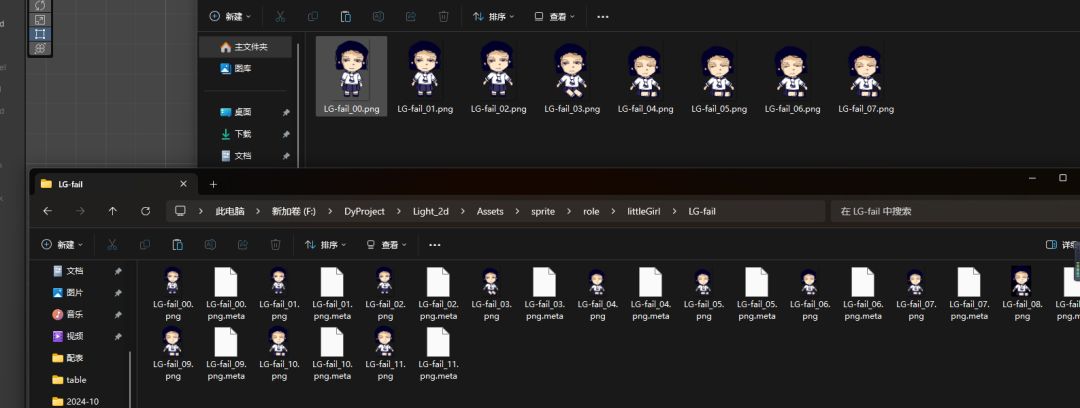Open the more options ellipsis in the back Explorer toolbar
This screenshot has height=408, width=1080.
point(603,17)
